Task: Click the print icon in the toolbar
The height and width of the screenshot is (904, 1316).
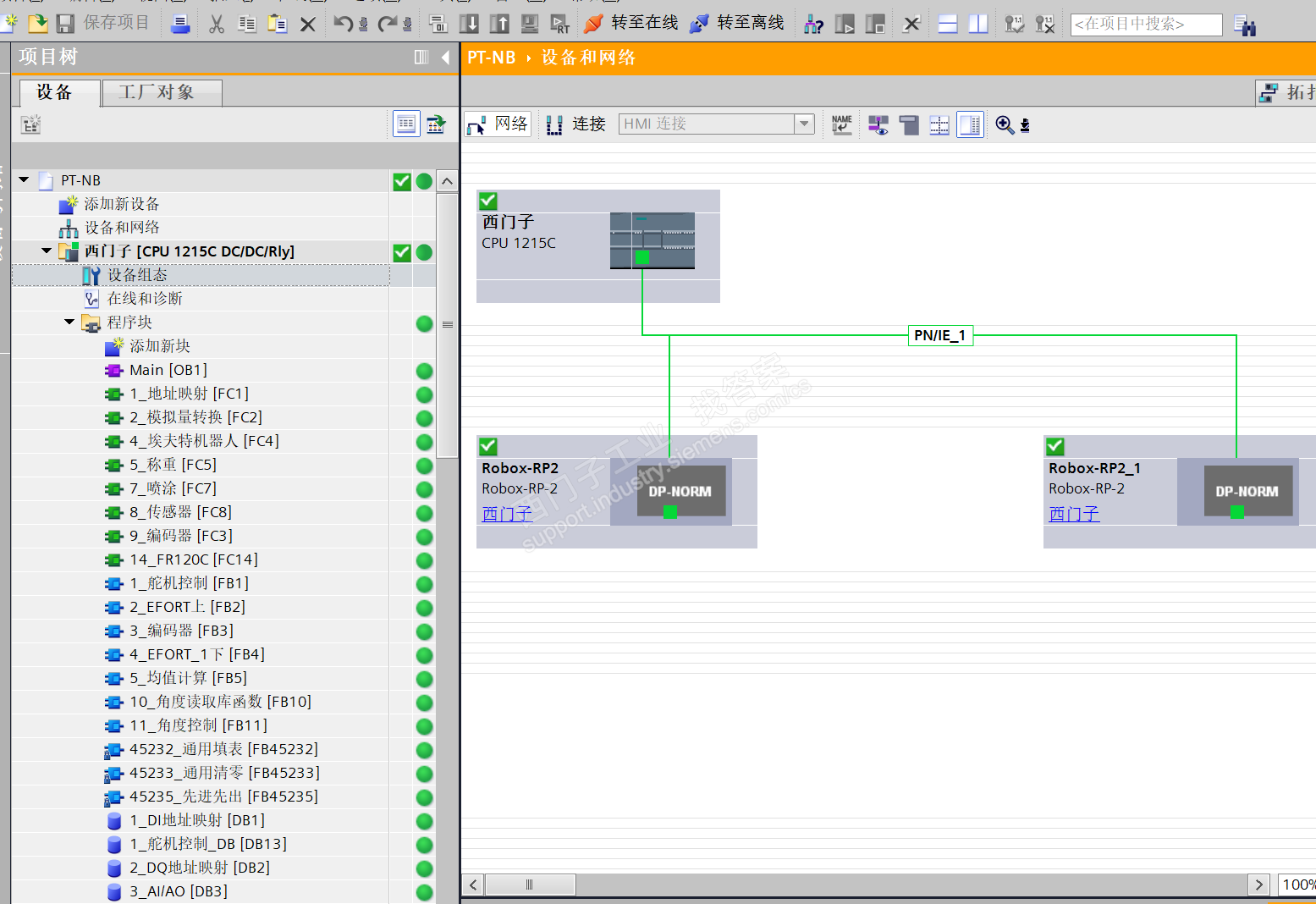Action: pyautogui.click(x=180, y=24)
